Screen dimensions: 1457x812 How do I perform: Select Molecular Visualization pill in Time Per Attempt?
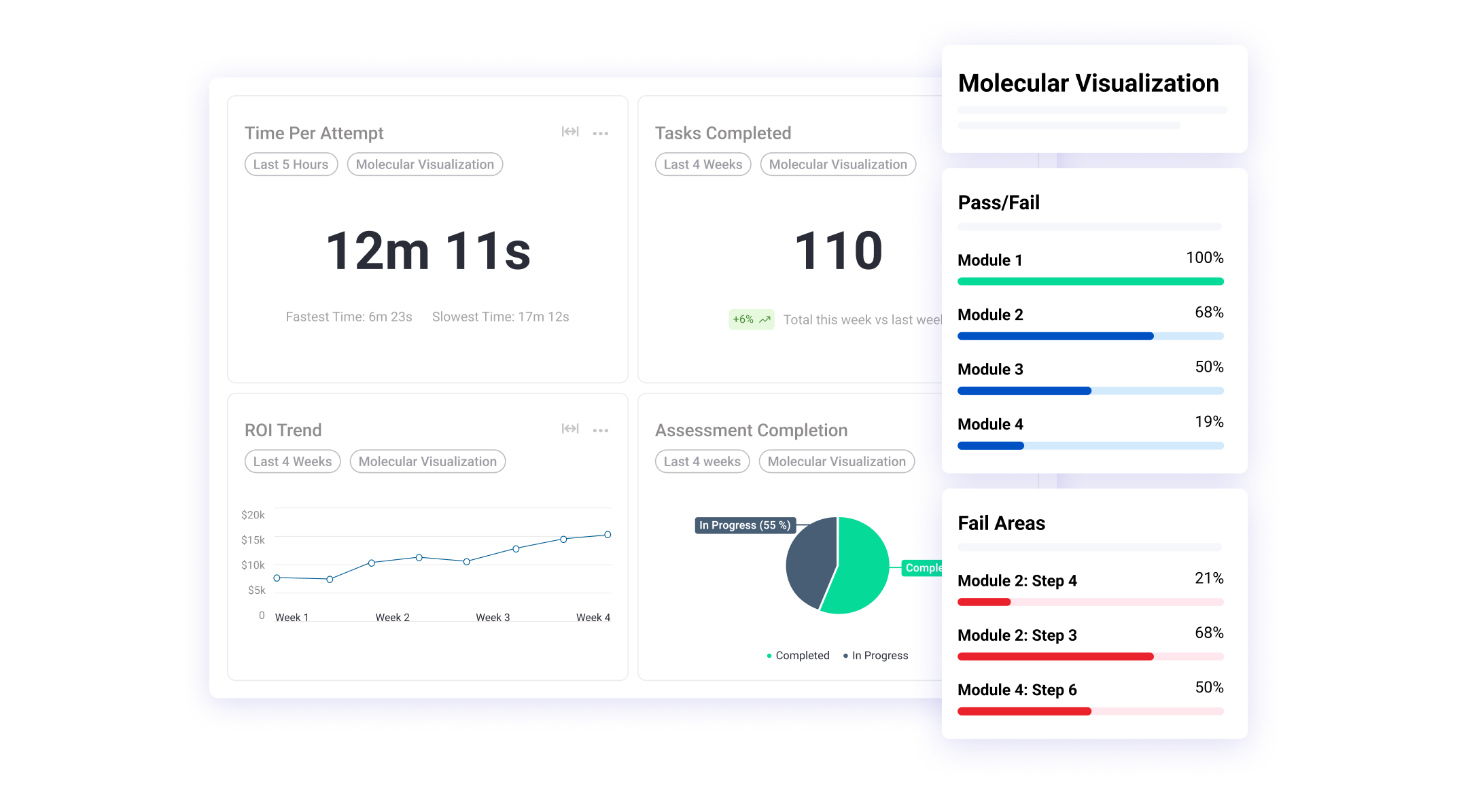click(425, 164)
